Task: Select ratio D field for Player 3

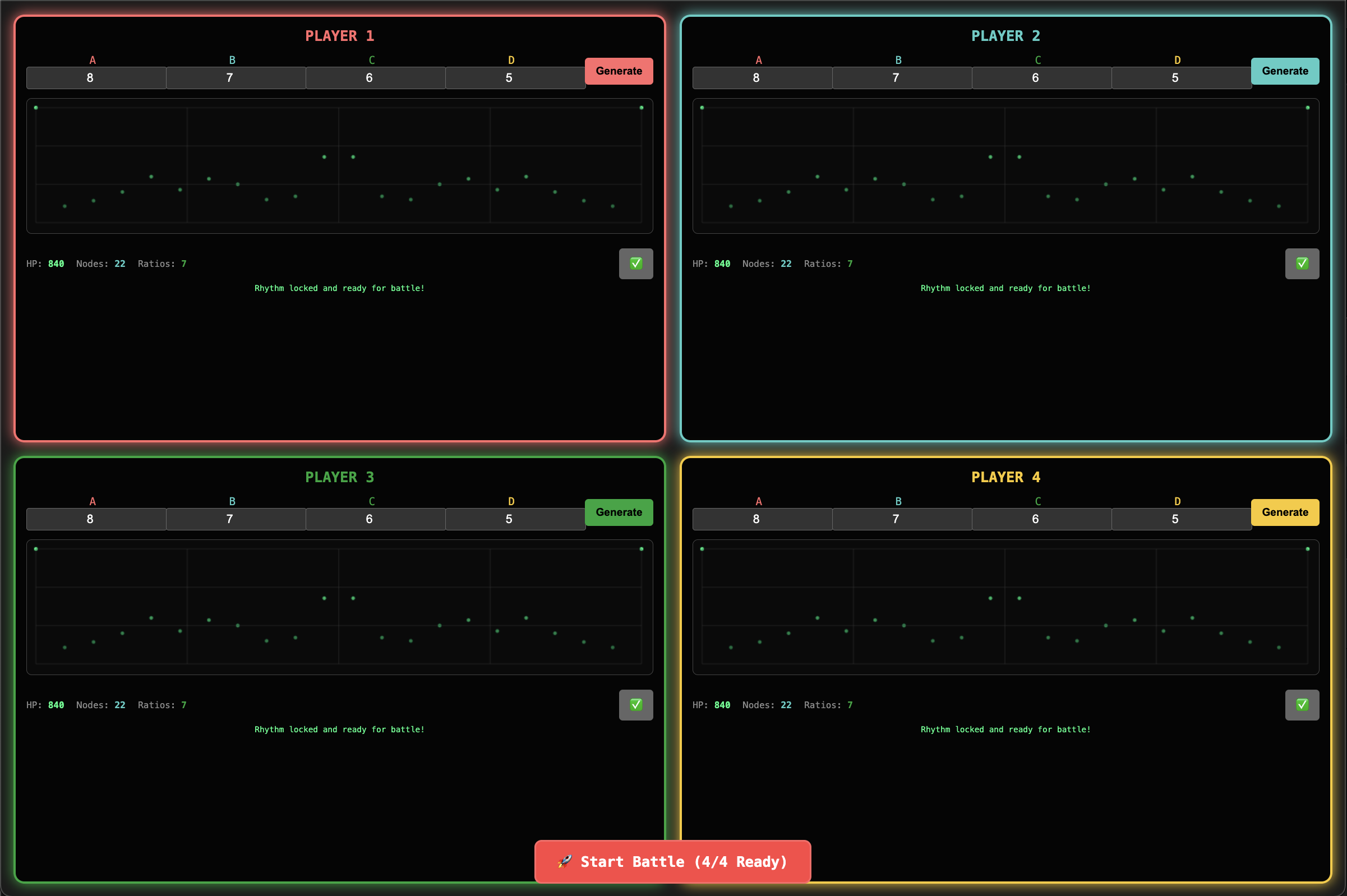Action: [514, 519]
